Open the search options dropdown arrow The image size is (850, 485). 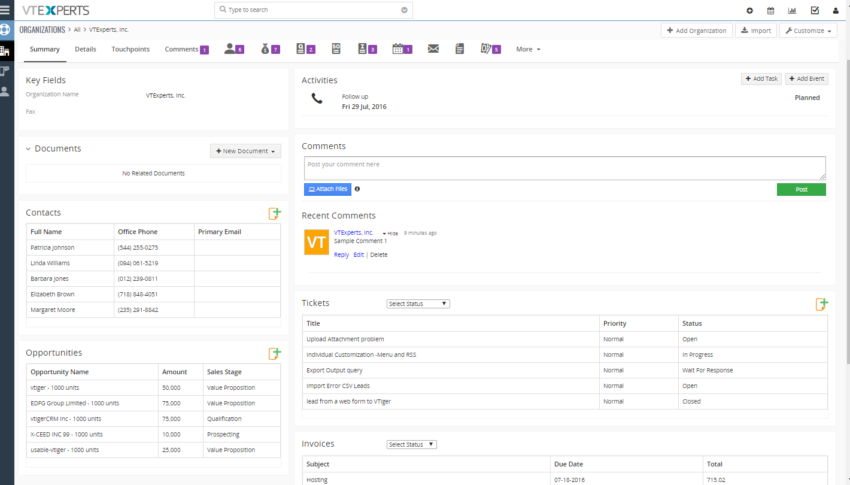(x=404, y=10)
